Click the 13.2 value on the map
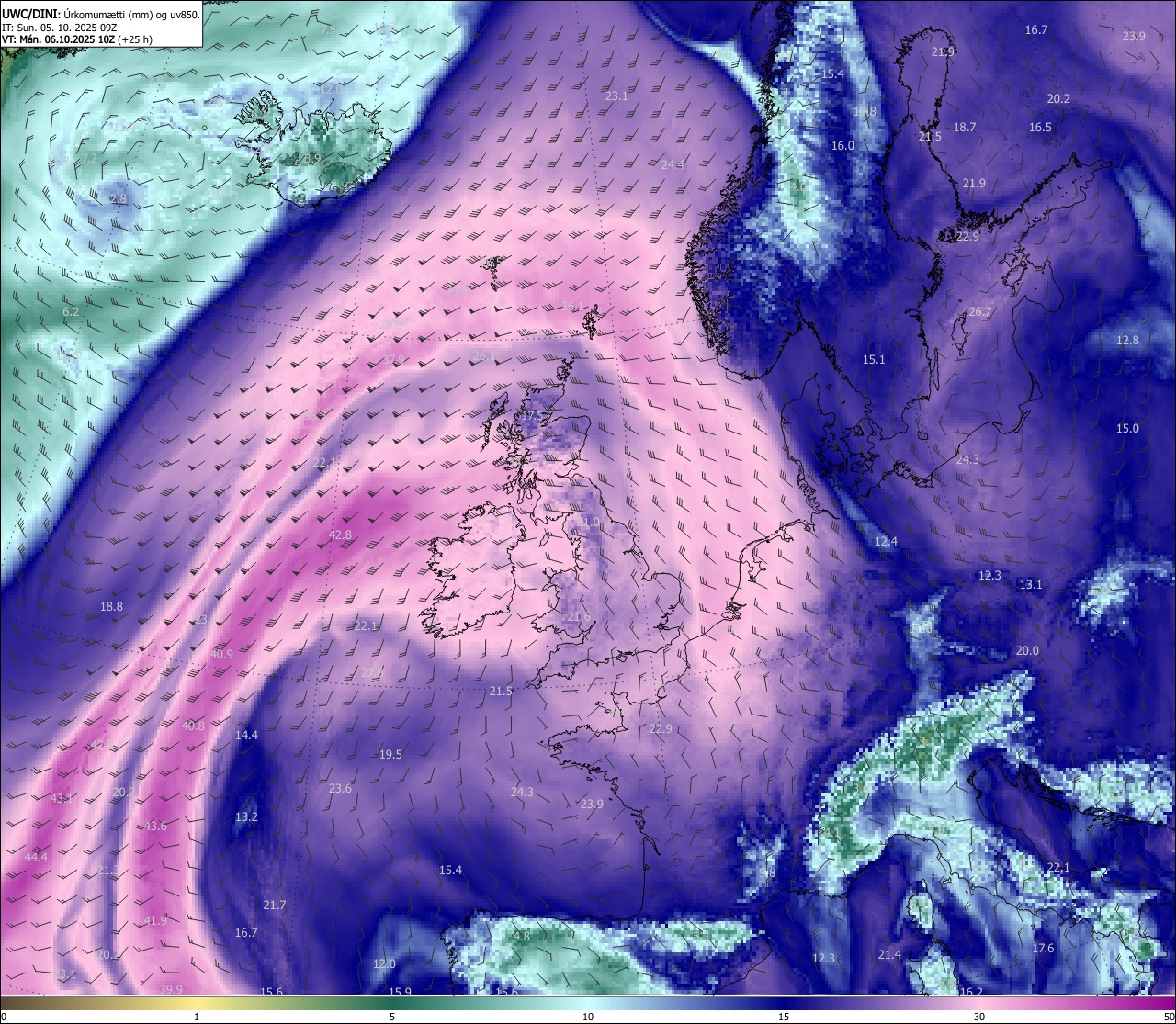 (246, 816)
